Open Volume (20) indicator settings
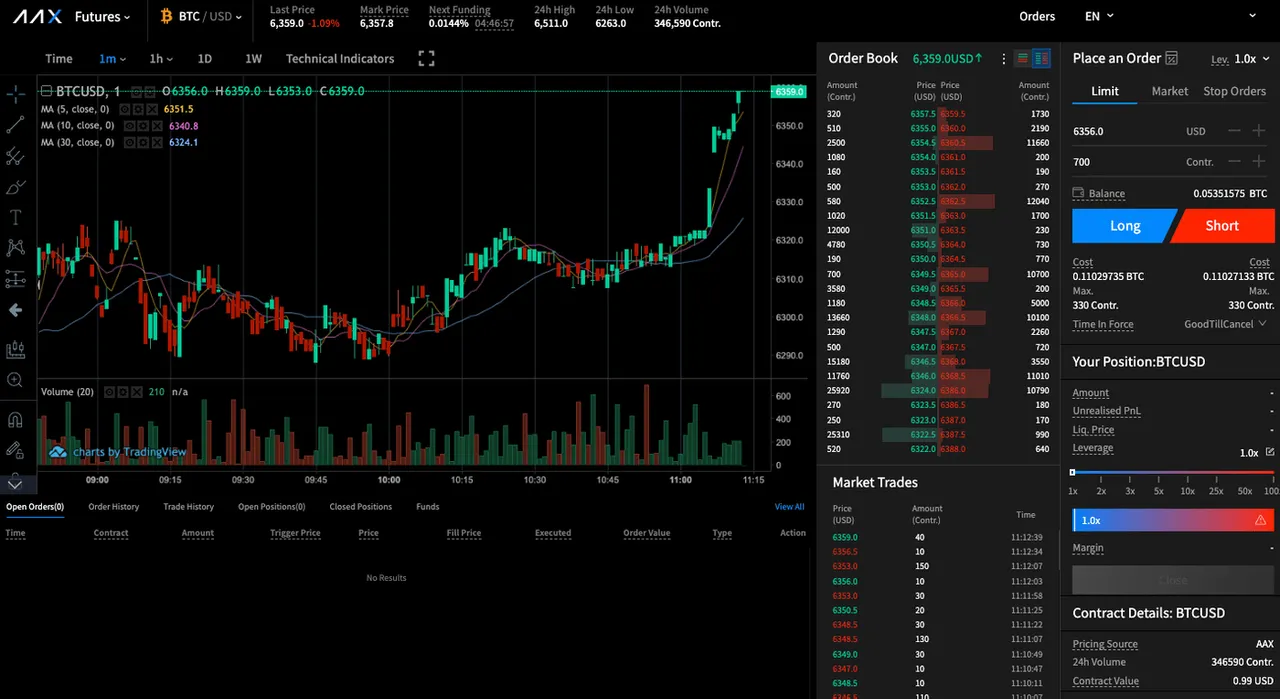Image resolution: width=1280 pixels, height=699 pixels. [123, 392]
